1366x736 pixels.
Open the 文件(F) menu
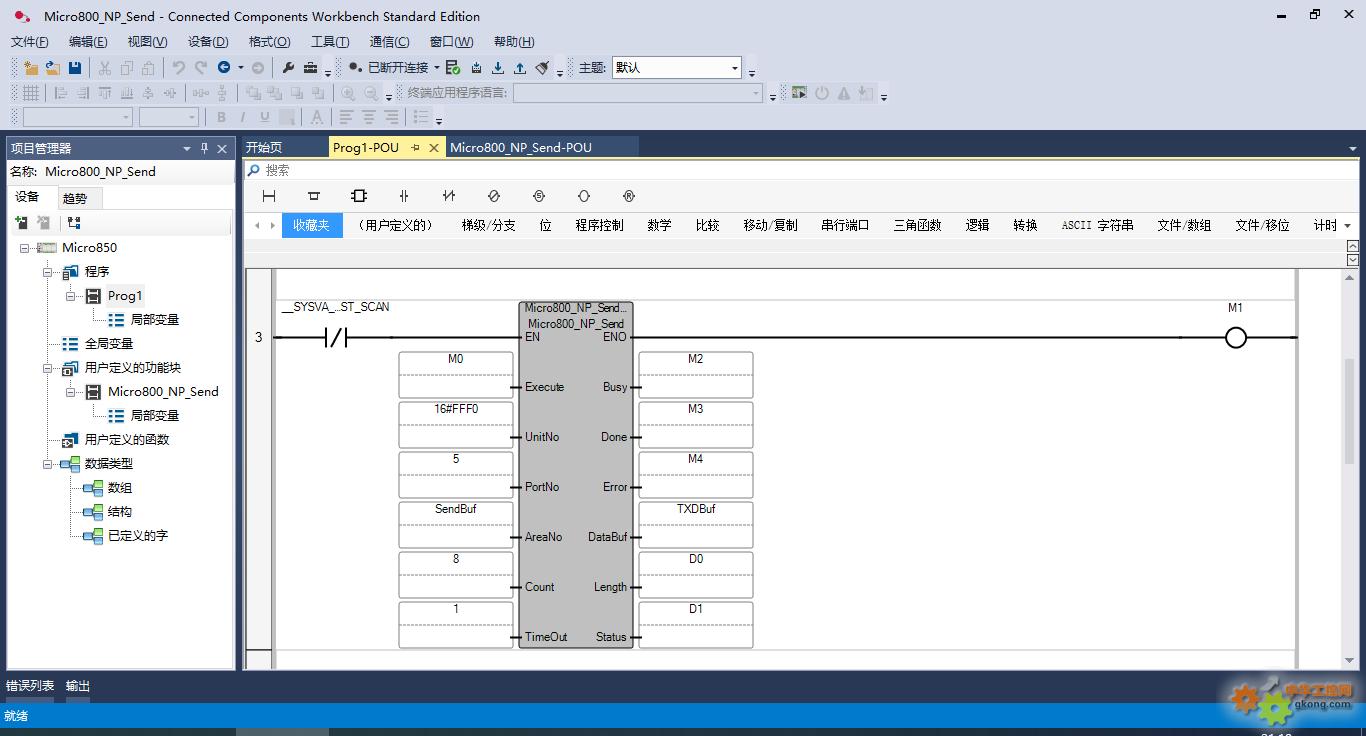29,41
